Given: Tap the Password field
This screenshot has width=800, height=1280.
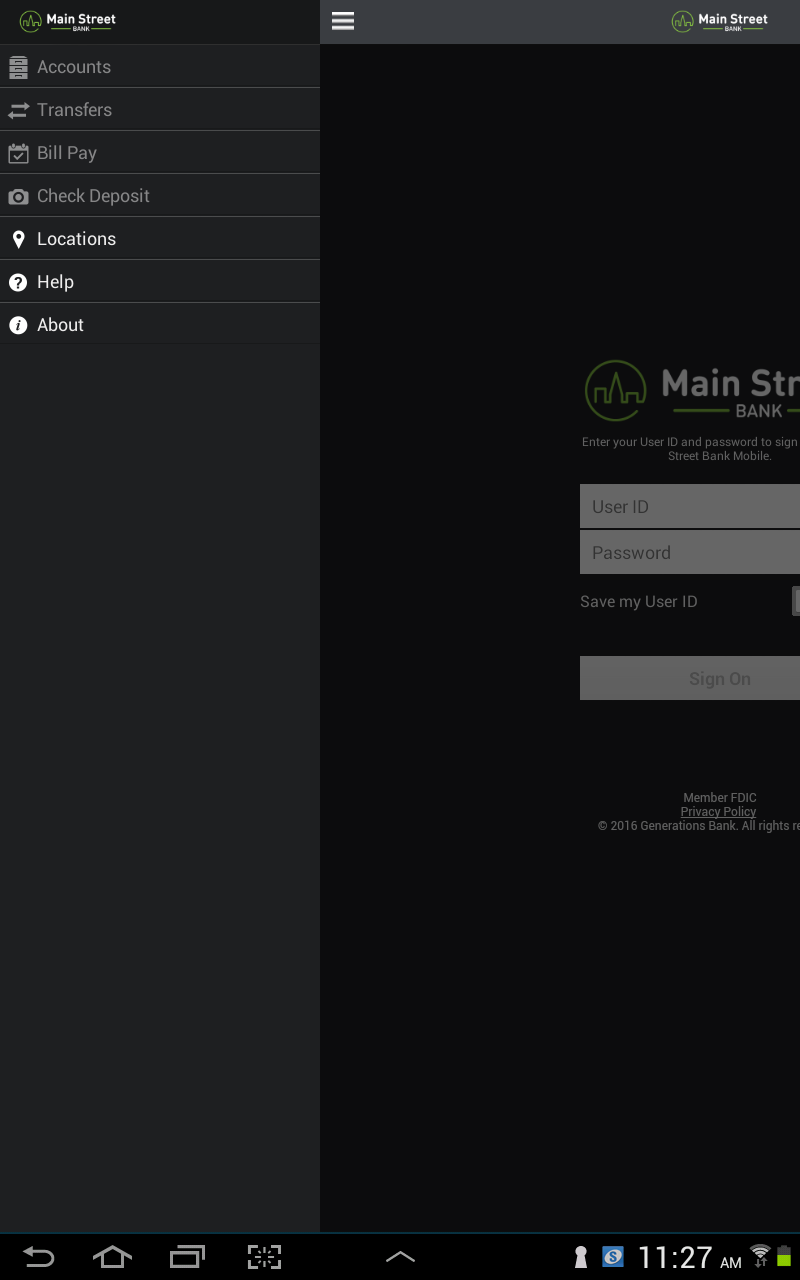Looking at the screenshot, I should 690,552.
